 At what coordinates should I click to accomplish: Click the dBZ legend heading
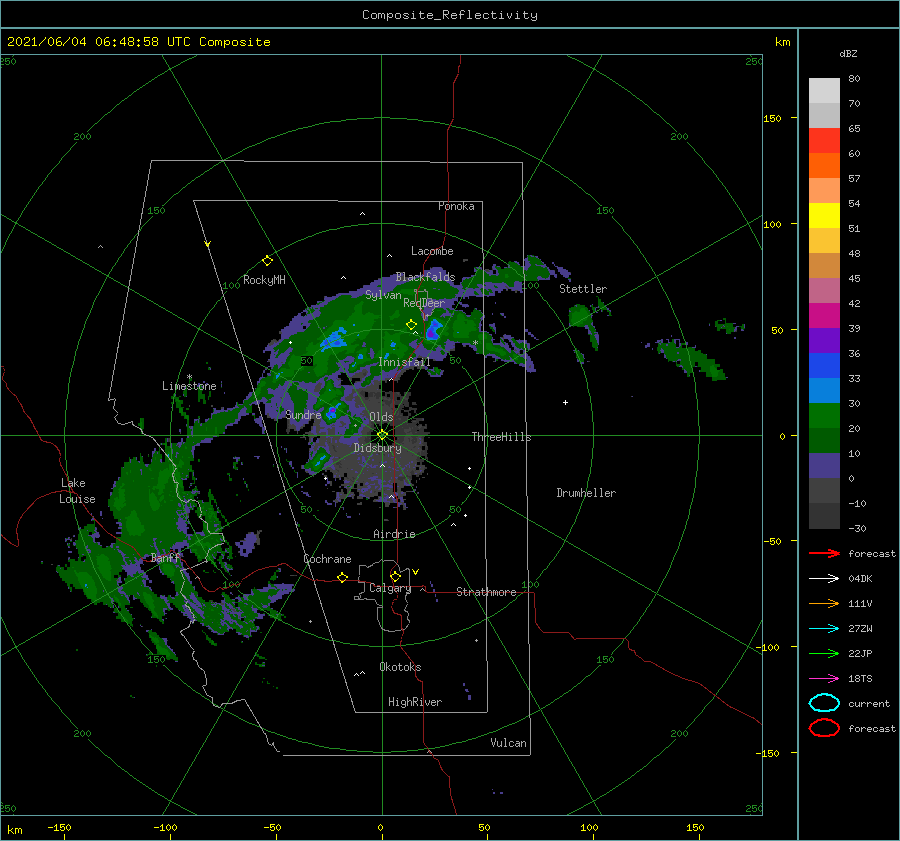coord(848,53)
